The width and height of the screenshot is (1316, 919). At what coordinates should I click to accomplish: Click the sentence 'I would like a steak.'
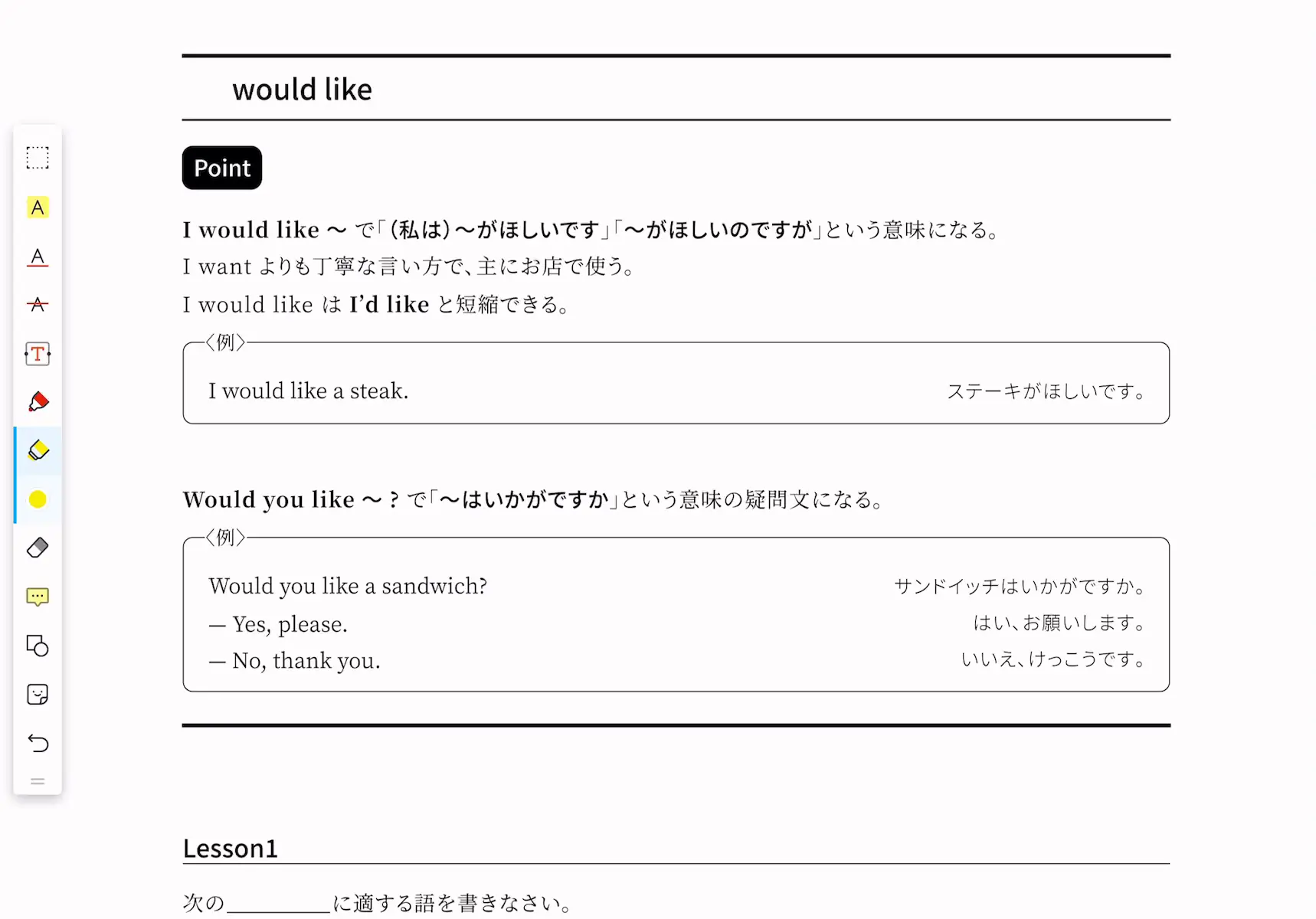(309, 391)
